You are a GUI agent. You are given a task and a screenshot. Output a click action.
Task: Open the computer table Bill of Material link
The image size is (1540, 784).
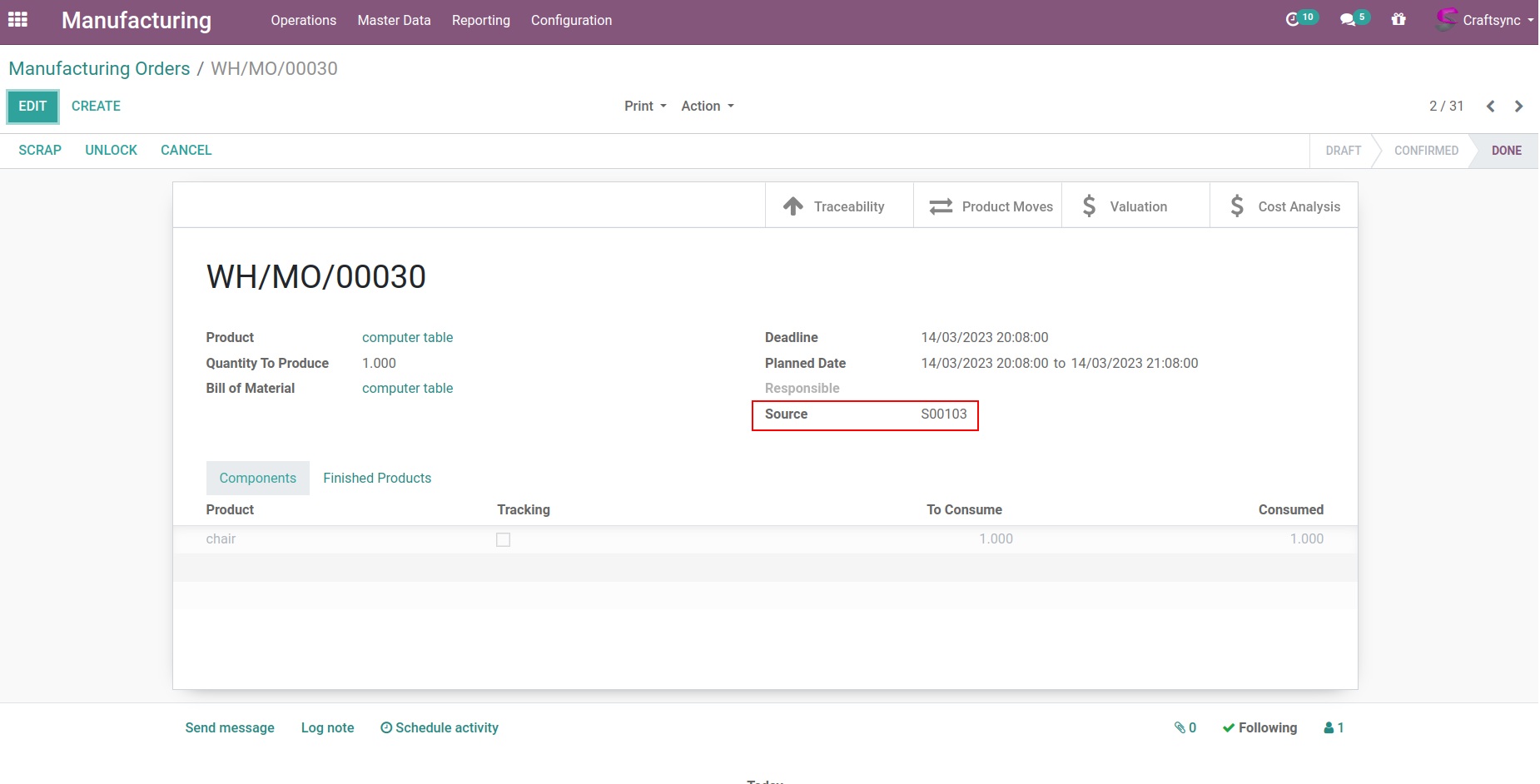coord(407,388)
